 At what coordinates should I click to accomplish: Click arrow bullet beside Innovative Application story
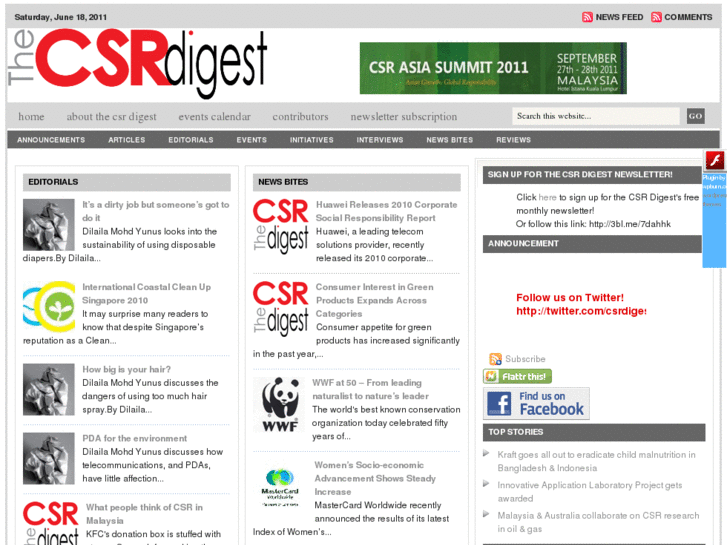[486, 484]
